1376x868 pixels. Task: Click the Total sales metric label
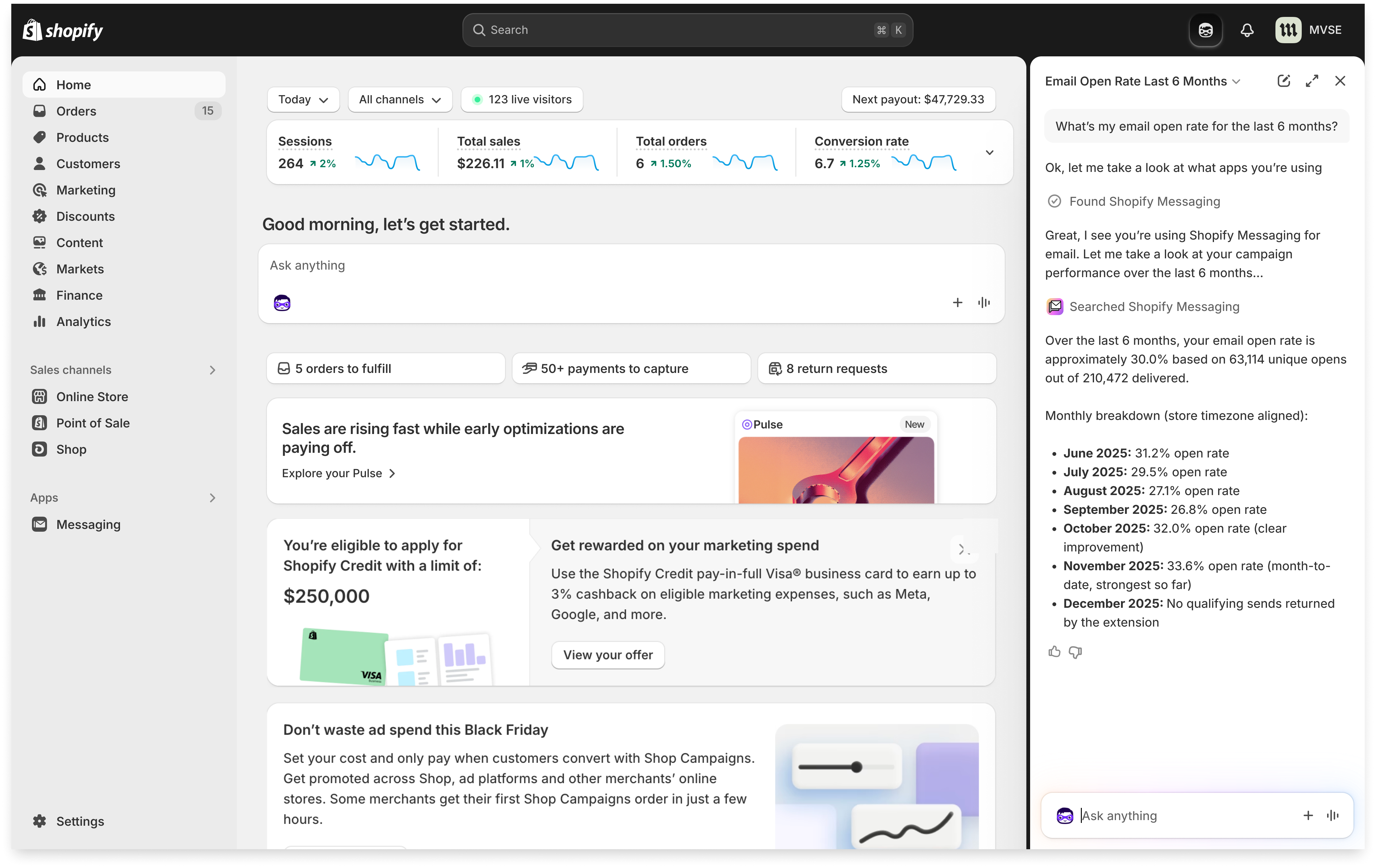(x=488, y=141)
